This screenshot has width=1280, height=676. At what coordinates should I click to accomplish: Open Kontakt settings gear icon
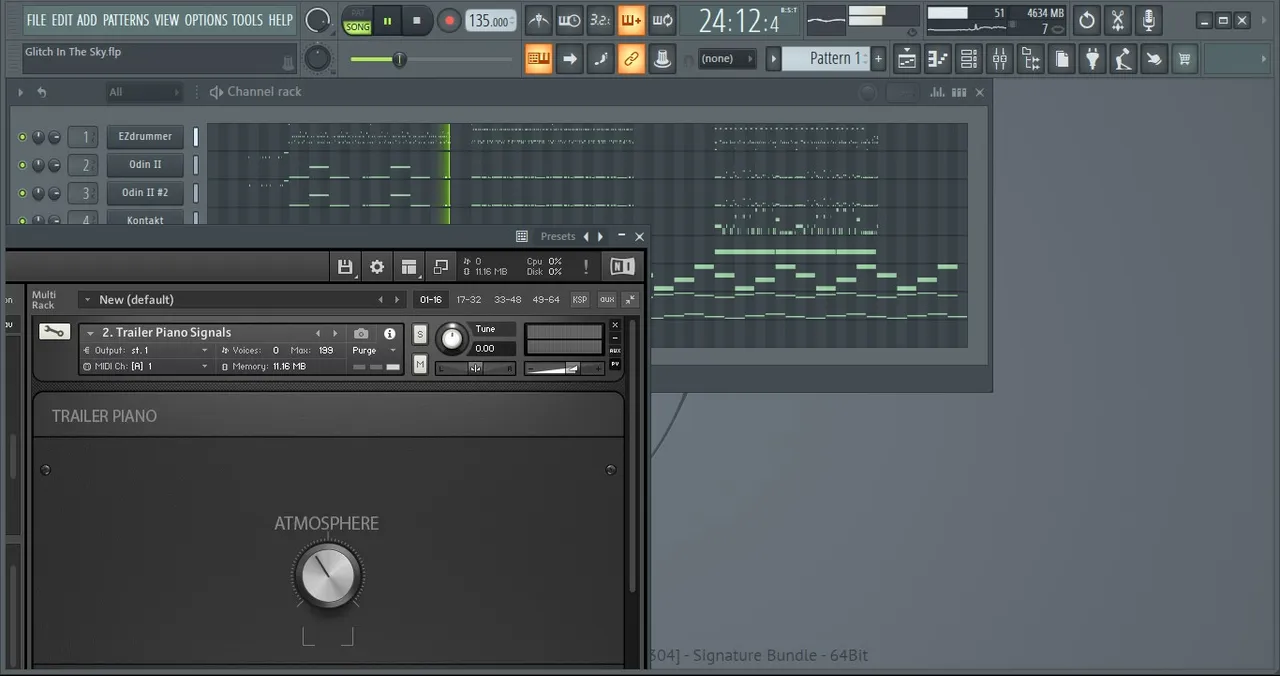click(377, 266)
